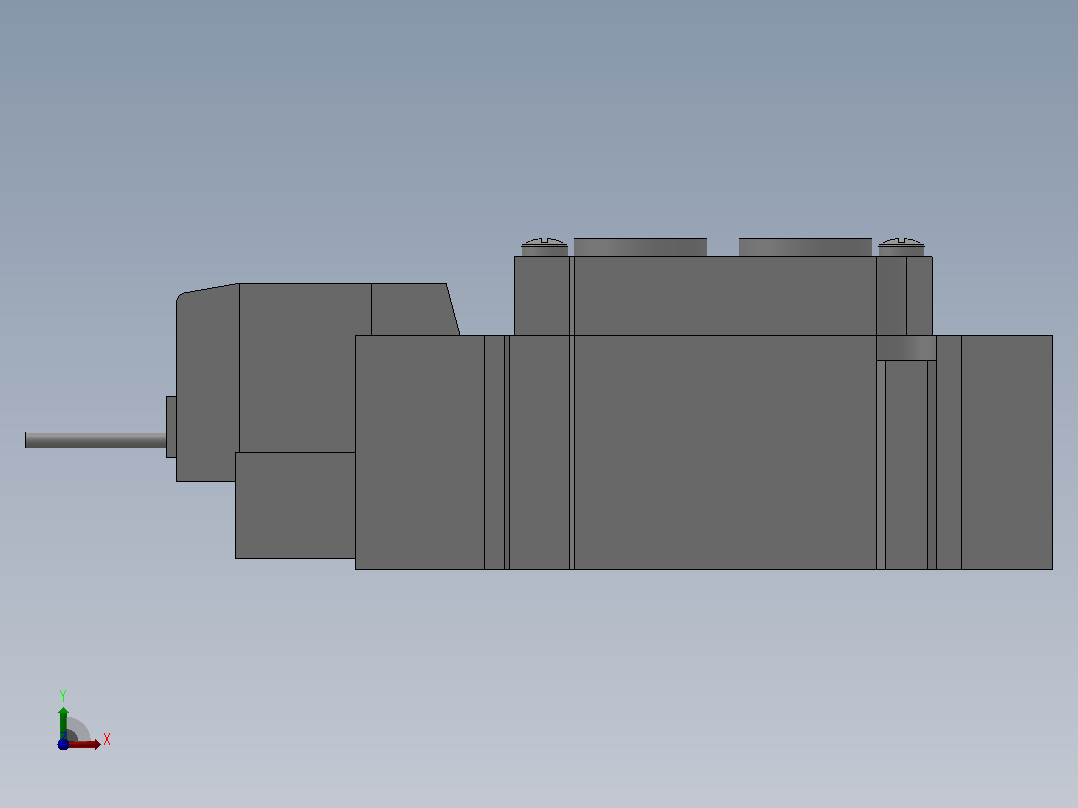Image resolution: width=1078 pixels, height=808 pixels.
Task: Select the tapered section with angled right edge
Action: click(412, 309)
